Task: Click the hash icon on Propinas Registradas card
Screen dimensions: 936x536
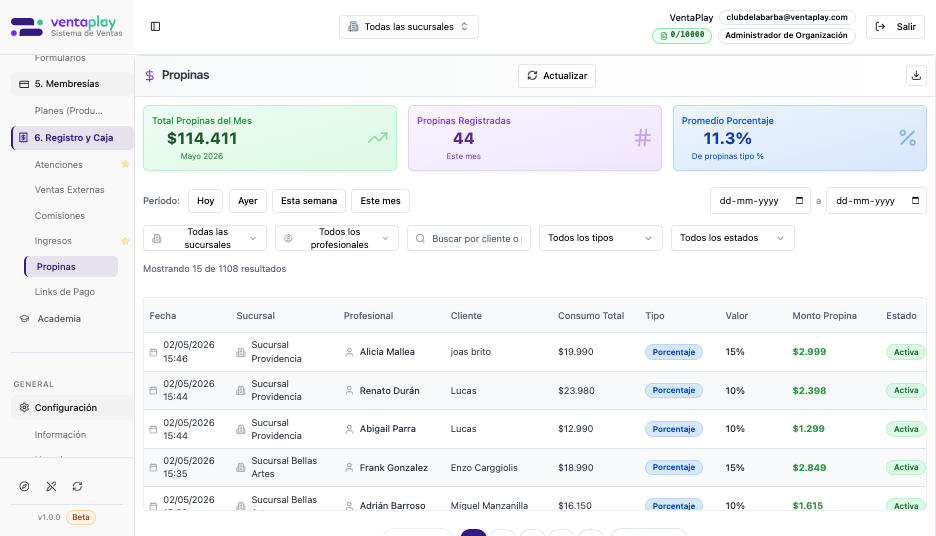Action: pyautogui.click(x=642, y=138)
